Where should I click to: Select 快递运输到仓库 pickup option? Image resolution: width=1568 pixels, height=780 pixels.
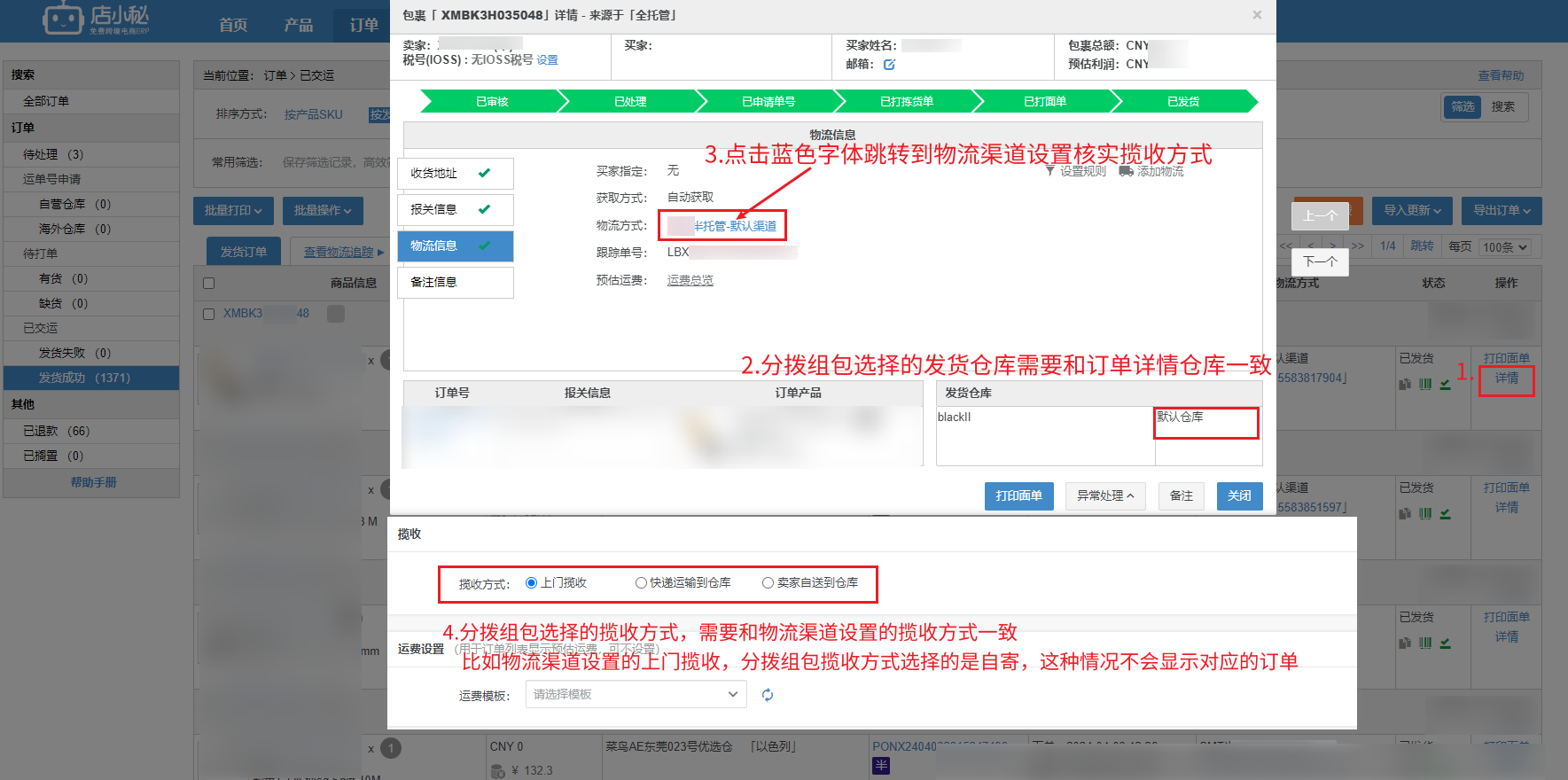click(x=641, y=583)
